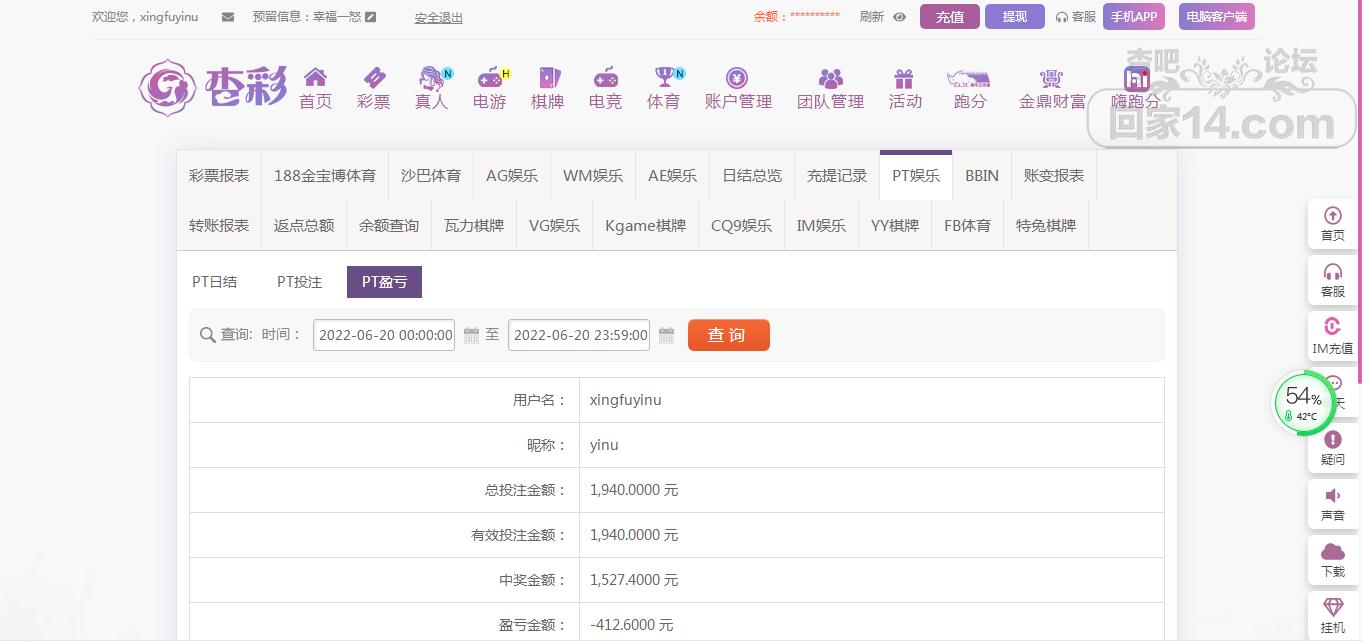Screen dimensions: 1362x643
Task: Open the e-sports (电竞) gamepad icon
Action: (x=605, y=78)
